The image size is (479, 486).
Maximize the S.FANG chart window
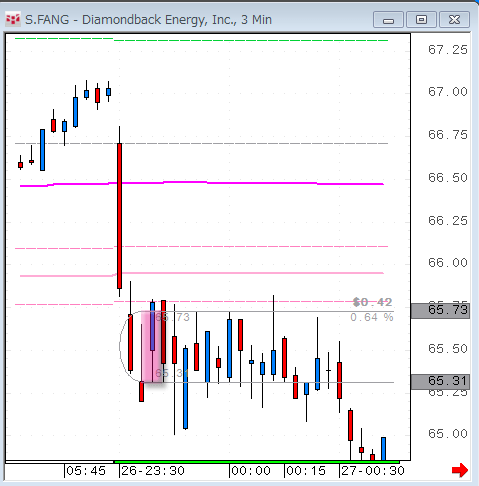tap(421, 20)
